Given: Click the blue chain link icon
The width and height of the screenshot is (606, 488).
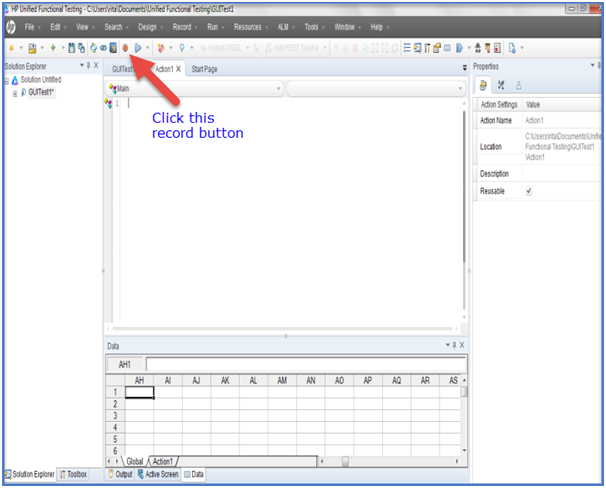Looking at the screenshot, I should tap(103, 48).
